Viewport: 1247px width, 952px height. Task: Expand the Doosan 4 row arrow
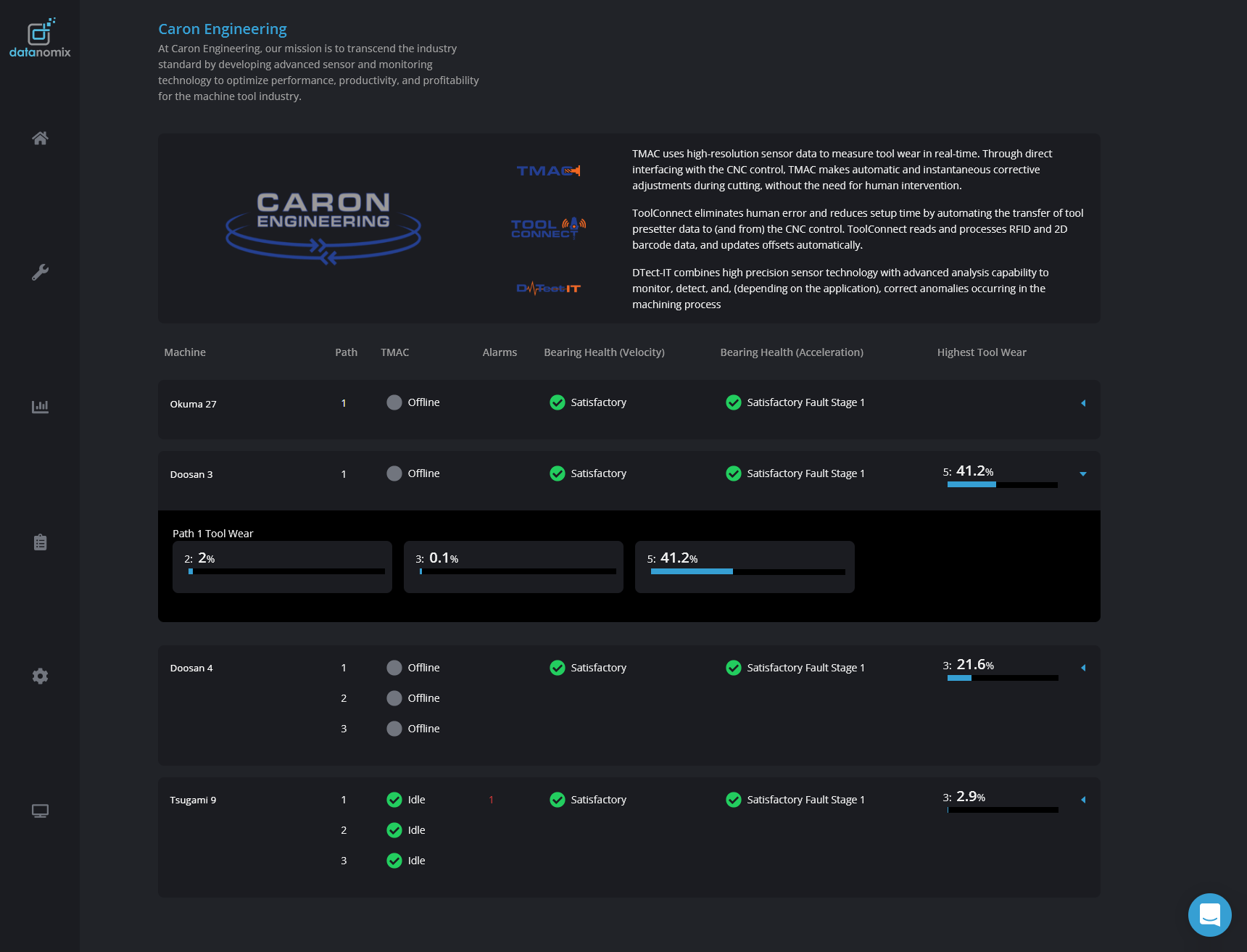[x=1083, y=668]
